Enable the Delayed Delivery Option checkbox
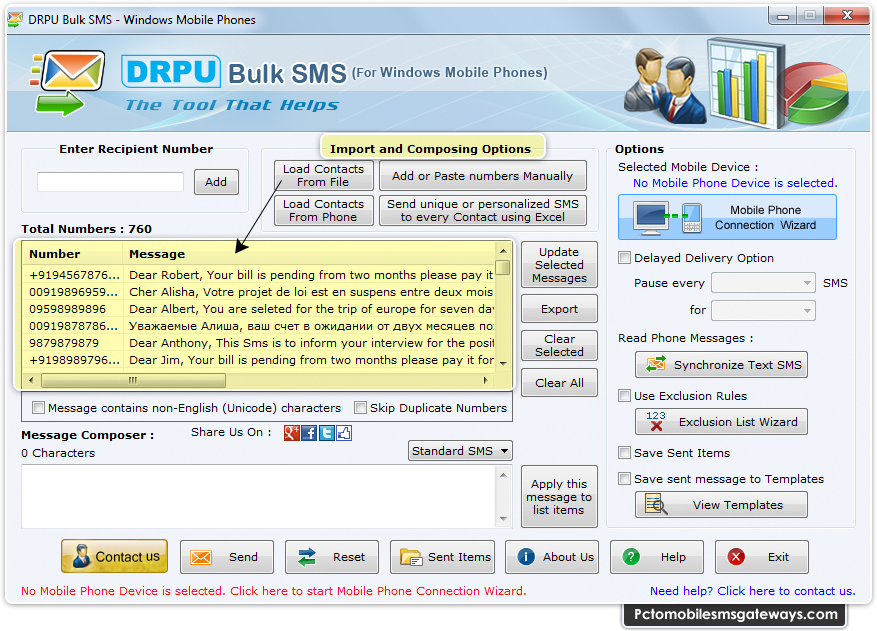 pos(624,258)
